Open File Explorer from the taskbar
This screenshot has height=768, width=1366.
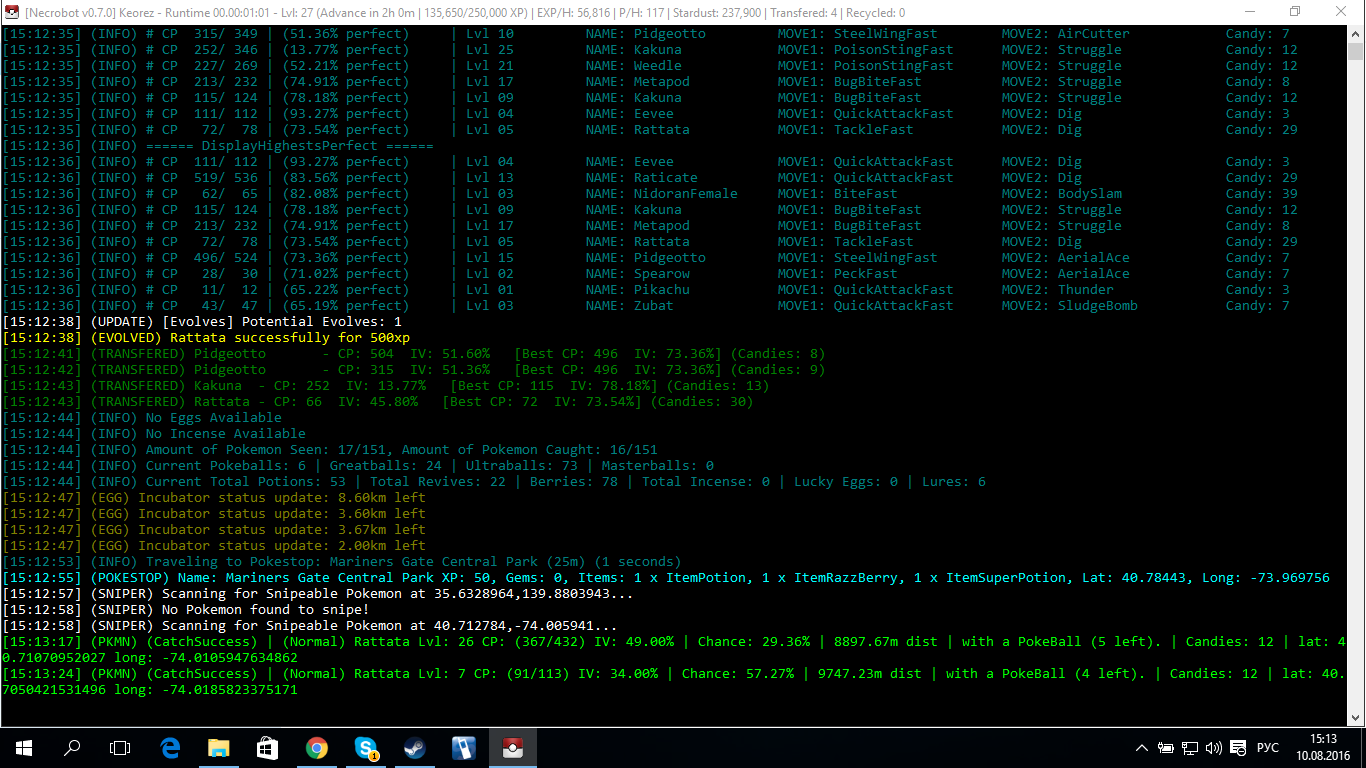pyautogui.click(x=218, y=747)
